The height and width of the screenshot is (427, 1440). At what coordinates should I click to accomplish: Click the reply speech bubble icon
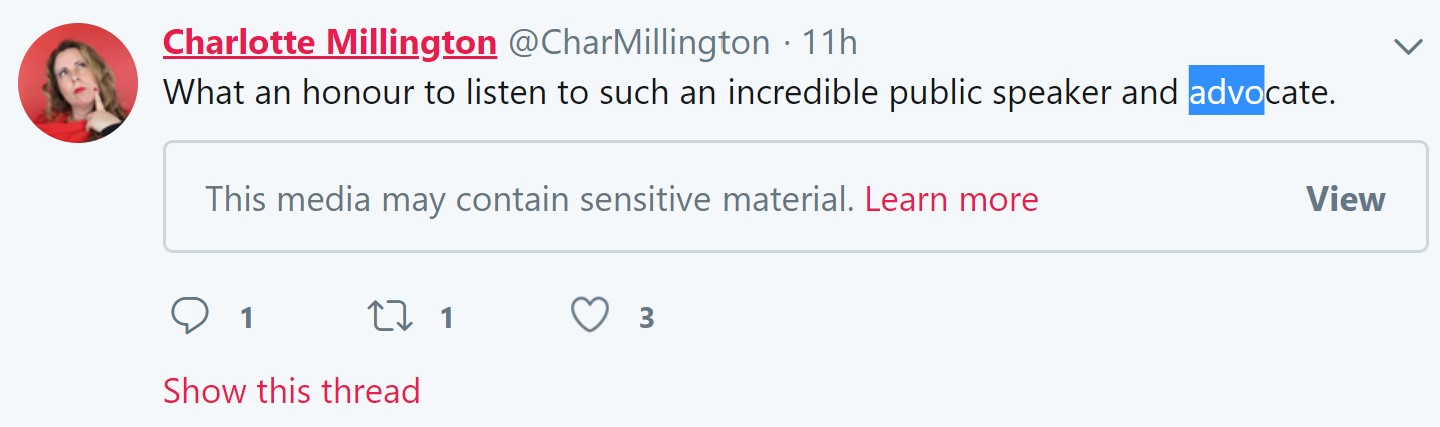coord(190,317)
